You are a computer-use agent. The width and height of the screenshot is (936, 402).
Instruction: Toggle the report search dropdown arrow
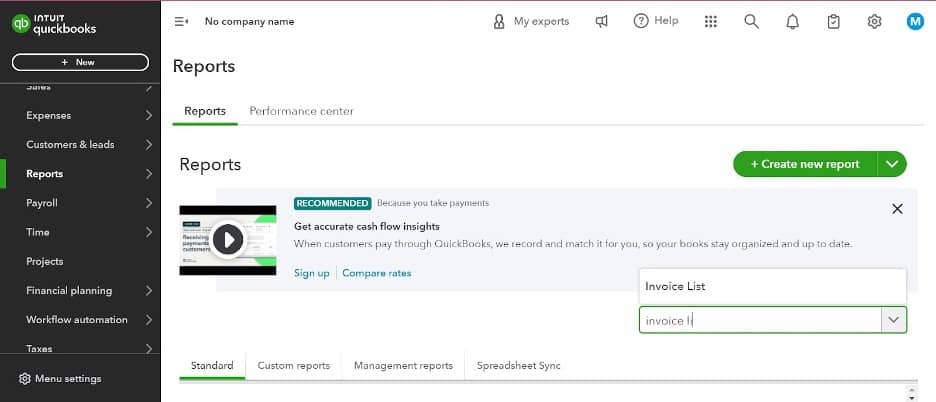(893, 320)
